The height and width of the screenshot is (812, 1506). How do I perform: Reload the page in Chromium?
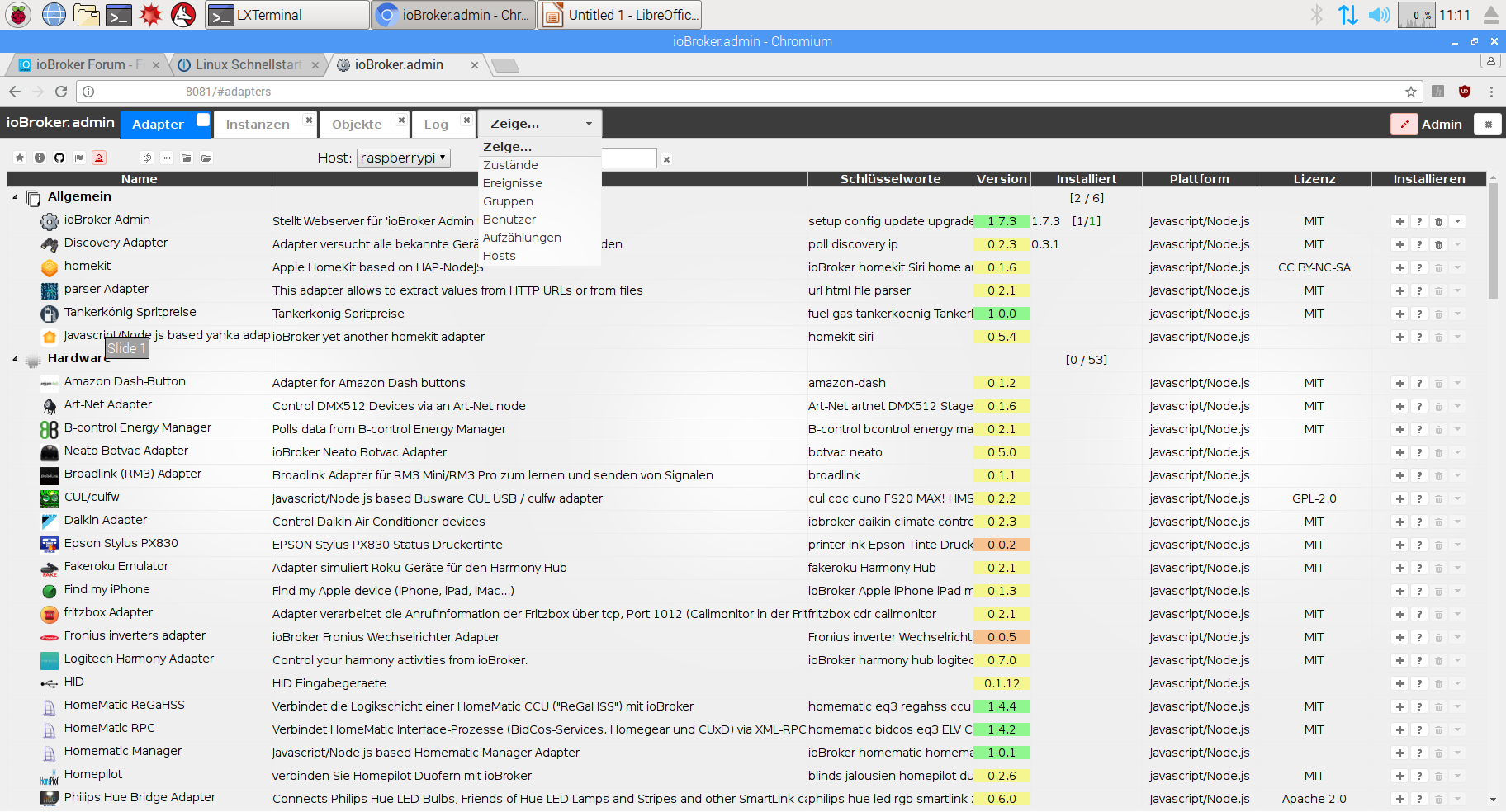(x=61, y=92)
